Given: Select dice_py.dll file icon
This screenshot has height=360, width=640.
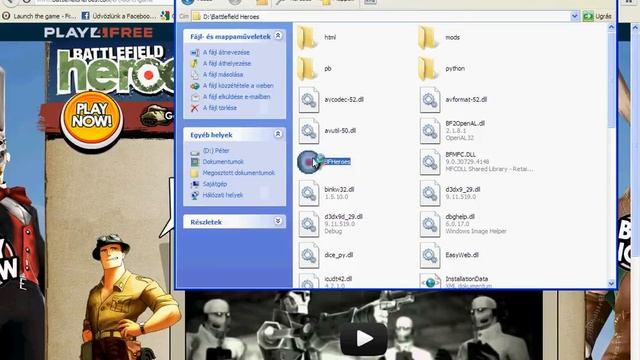Looking at the screenshot, I should 309,255.
